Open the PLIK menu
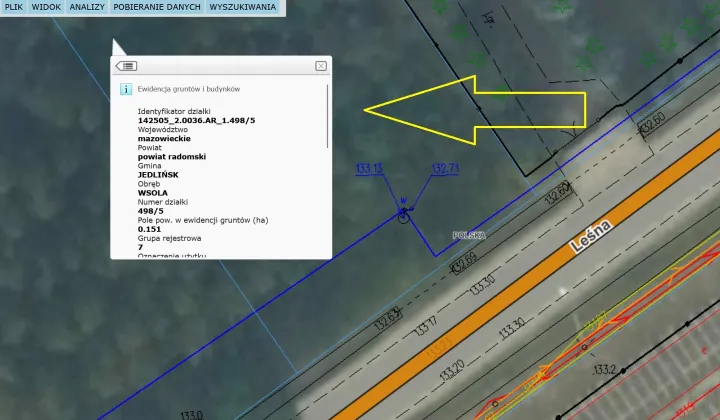720x420 pixels. (x=13, y=7)
